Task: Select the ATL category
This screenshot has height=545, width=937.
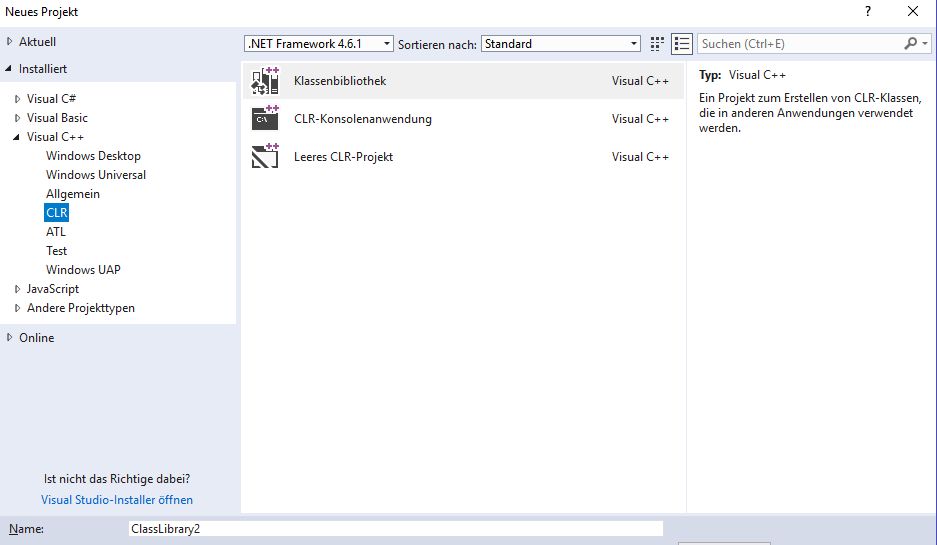Action: pyautogui.click(x=56, y=231)
